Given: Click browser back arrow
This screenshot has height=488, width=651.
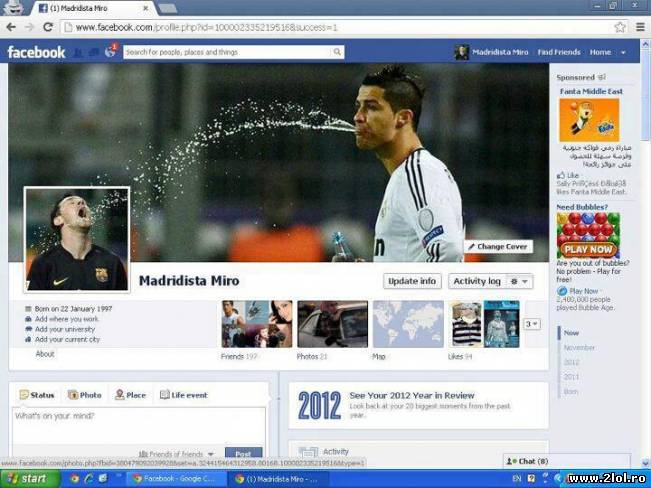Looking at the screenshot, I should coord(11,27).
